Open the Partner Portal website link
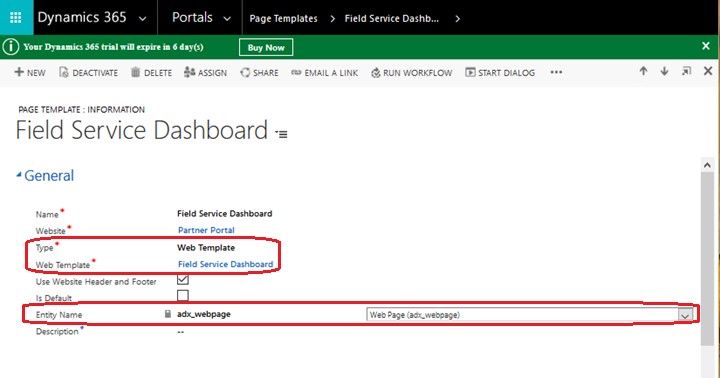Screen dimensions: 720x378 coord(206,230)
